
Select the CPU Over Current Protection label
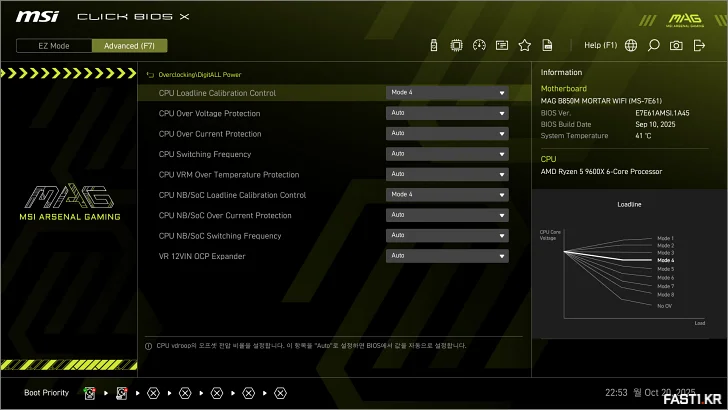click(210, 134)
